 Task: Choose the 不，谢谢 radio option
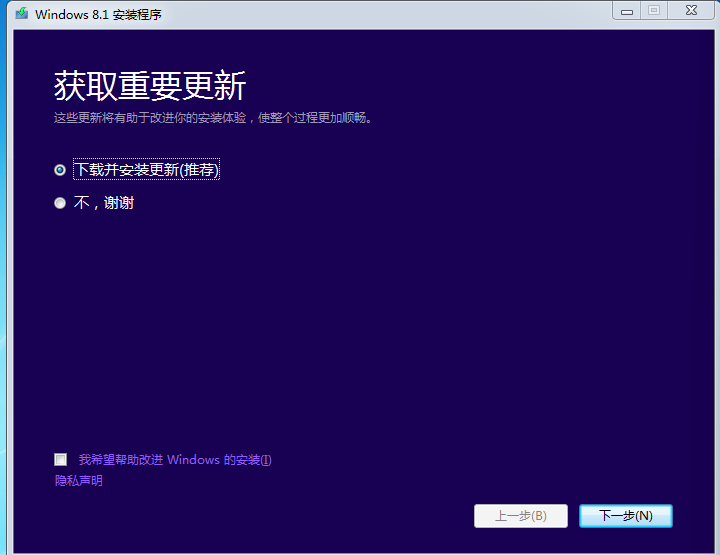coord(60,203)
